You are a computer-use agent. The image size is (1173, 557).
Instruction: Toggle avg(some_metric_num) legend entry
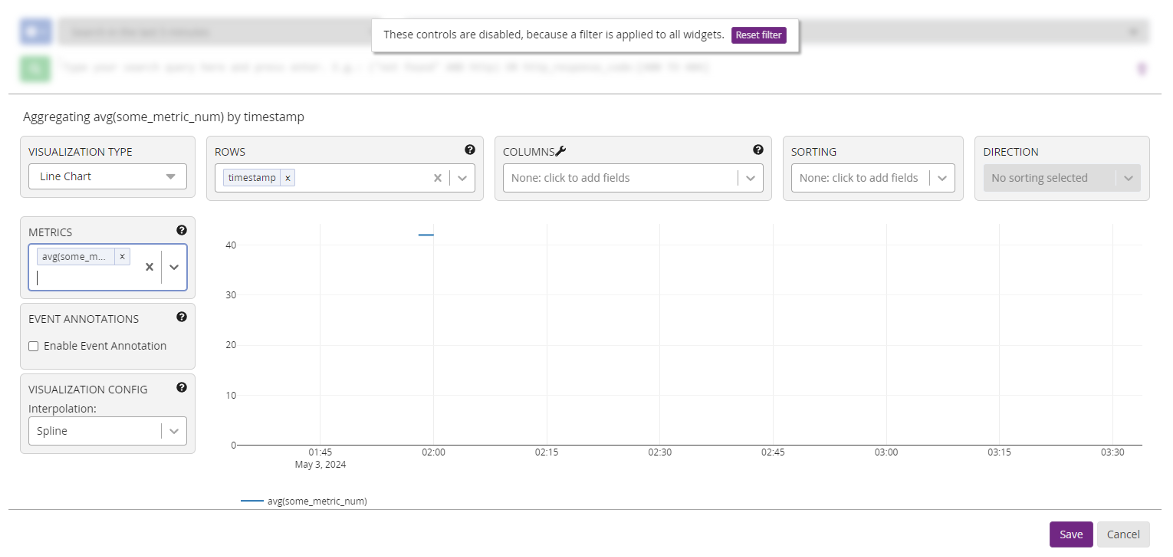[x=304, y=501]
